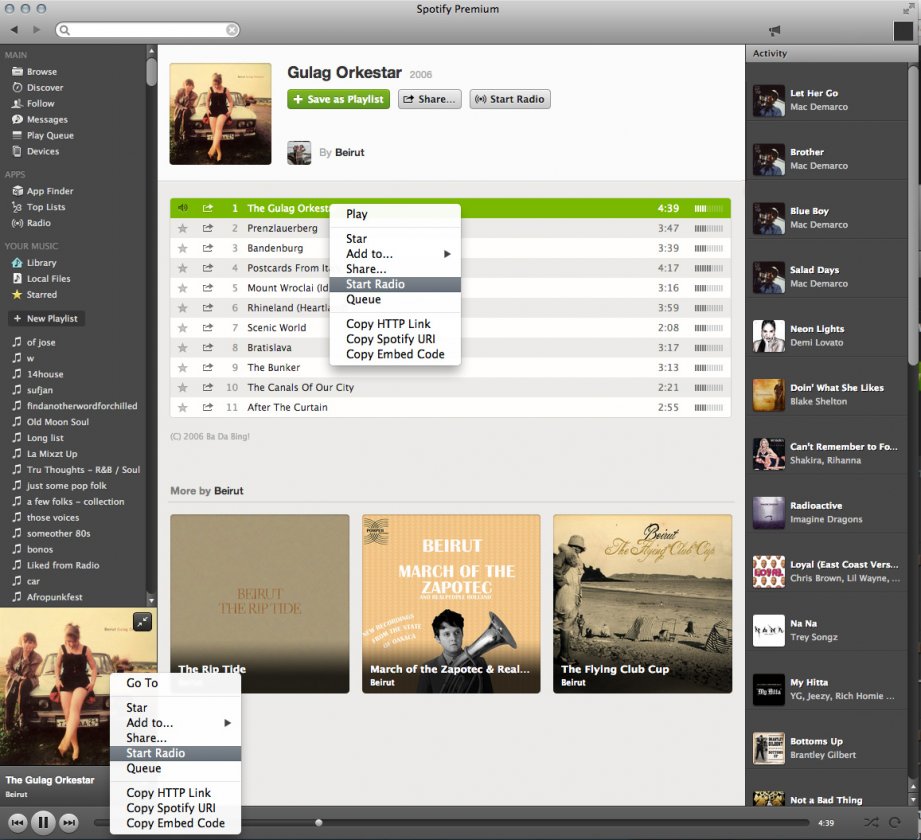The width and height of the screenshot is (921, 840).
Task: Star The Bunker track
Action: (183, 367)
